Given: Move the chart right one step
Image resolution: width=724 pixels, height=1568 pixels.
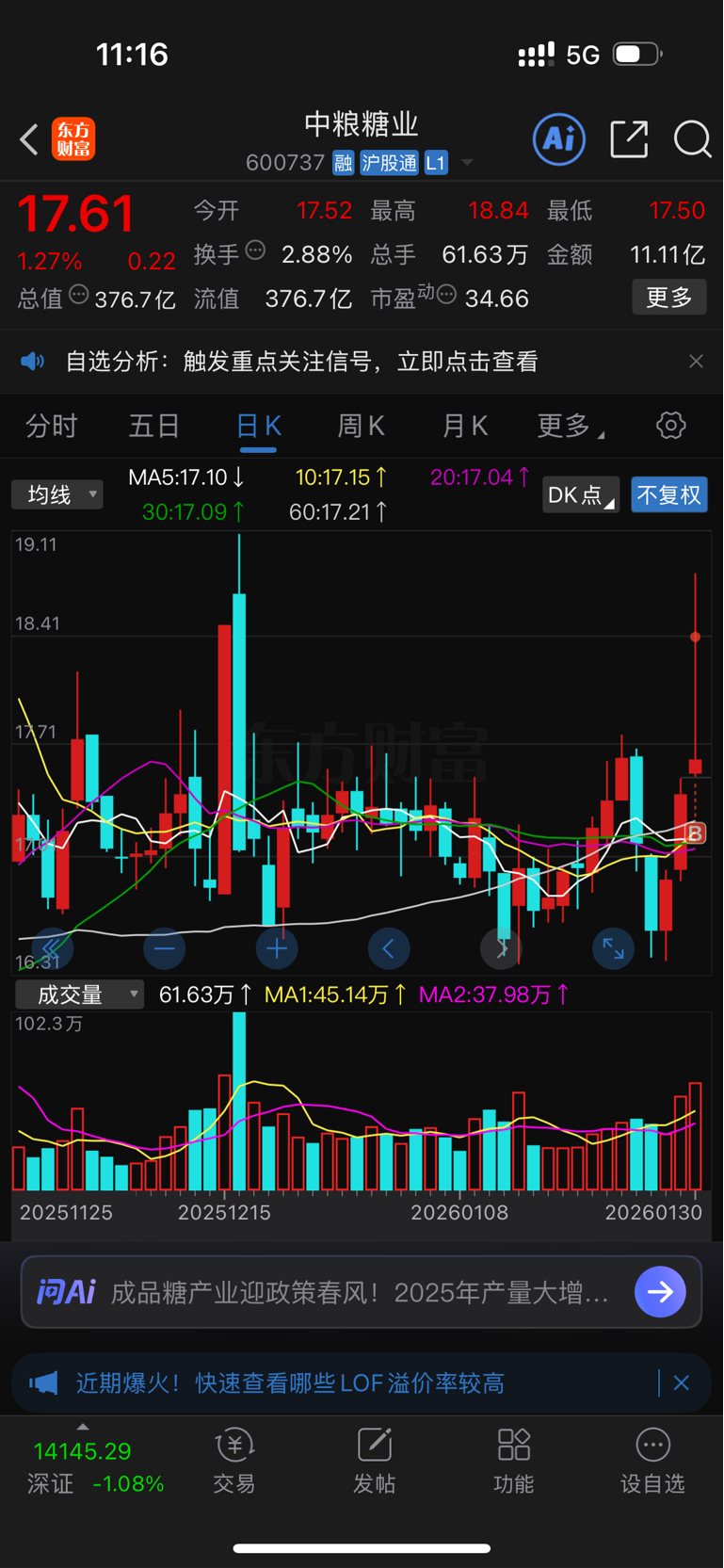Looking at the screenshot, I should (x=502, y=948).
